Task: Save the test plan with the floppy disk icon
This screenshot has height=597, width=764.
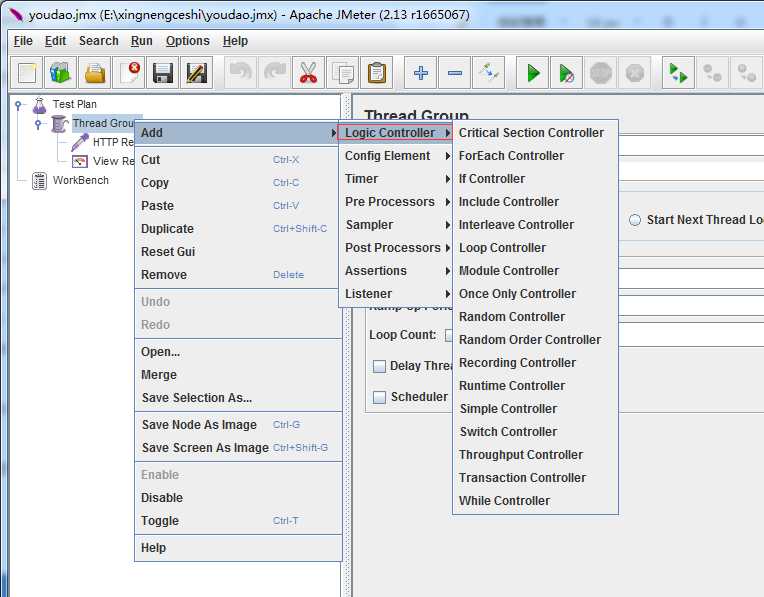Action: (162, 73)
